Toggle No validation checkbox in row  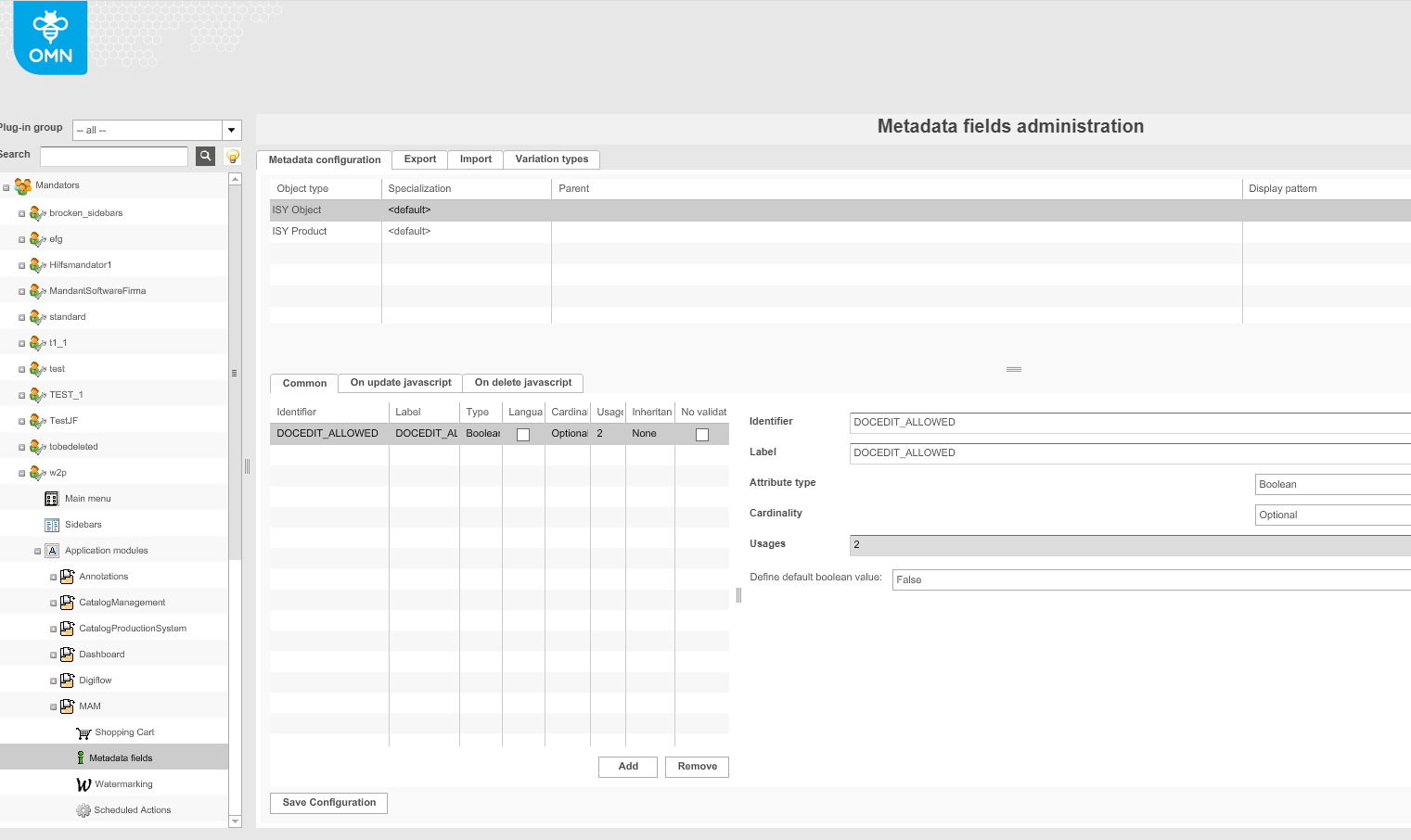coord(702,435)
